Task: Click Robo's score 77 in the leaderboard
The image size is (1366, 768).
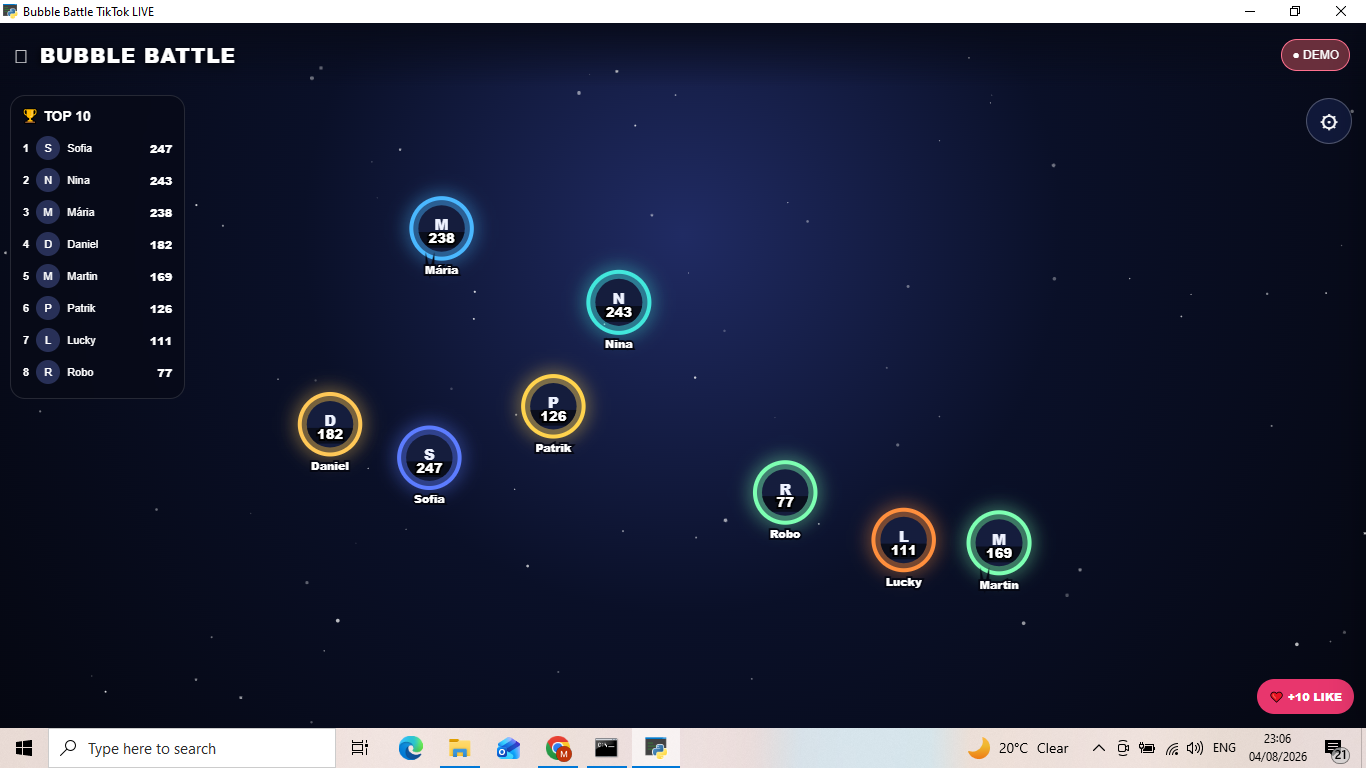Action: pyautogui.click(x=165, y=373)
